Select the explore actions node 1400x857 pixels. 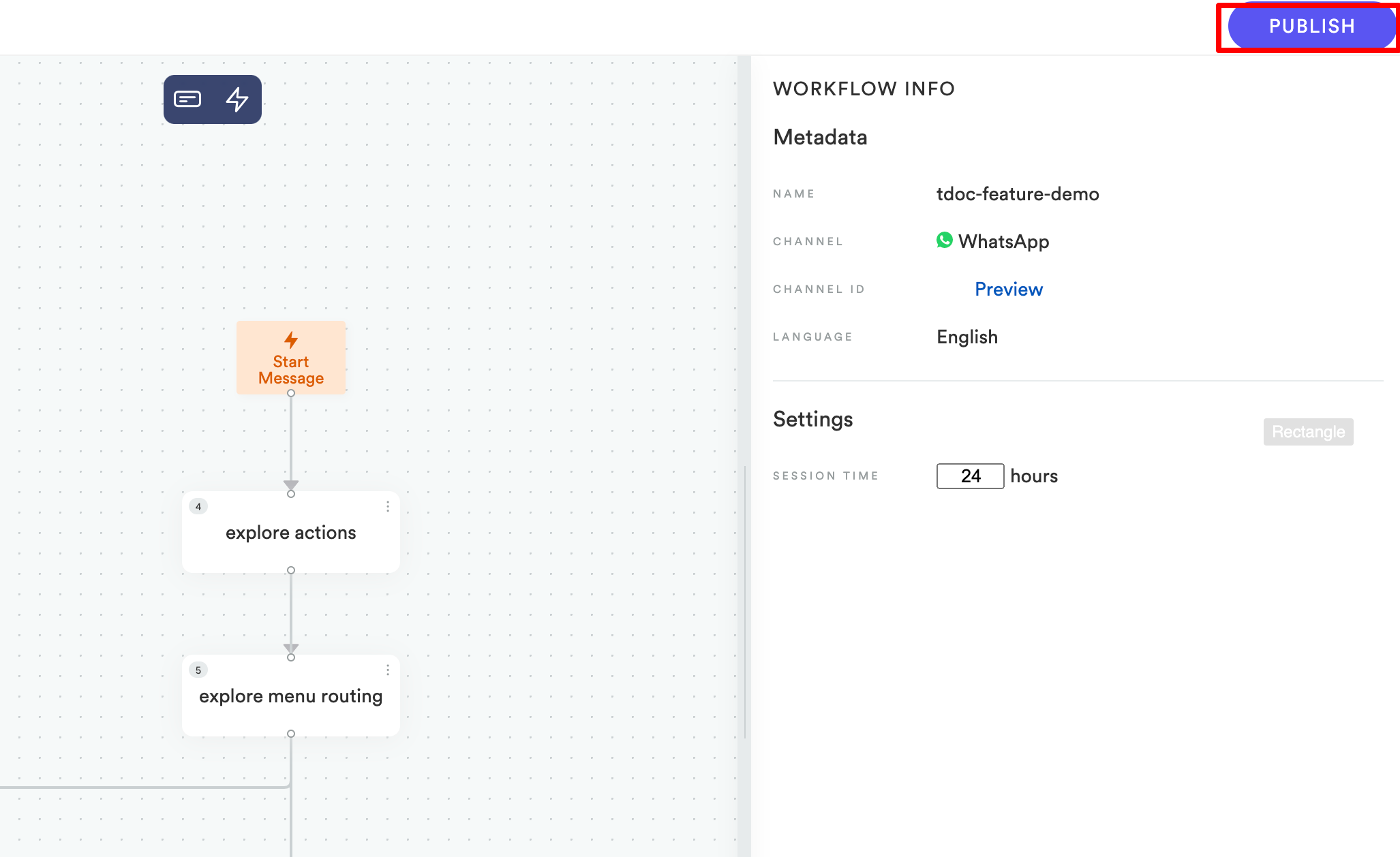291,533
